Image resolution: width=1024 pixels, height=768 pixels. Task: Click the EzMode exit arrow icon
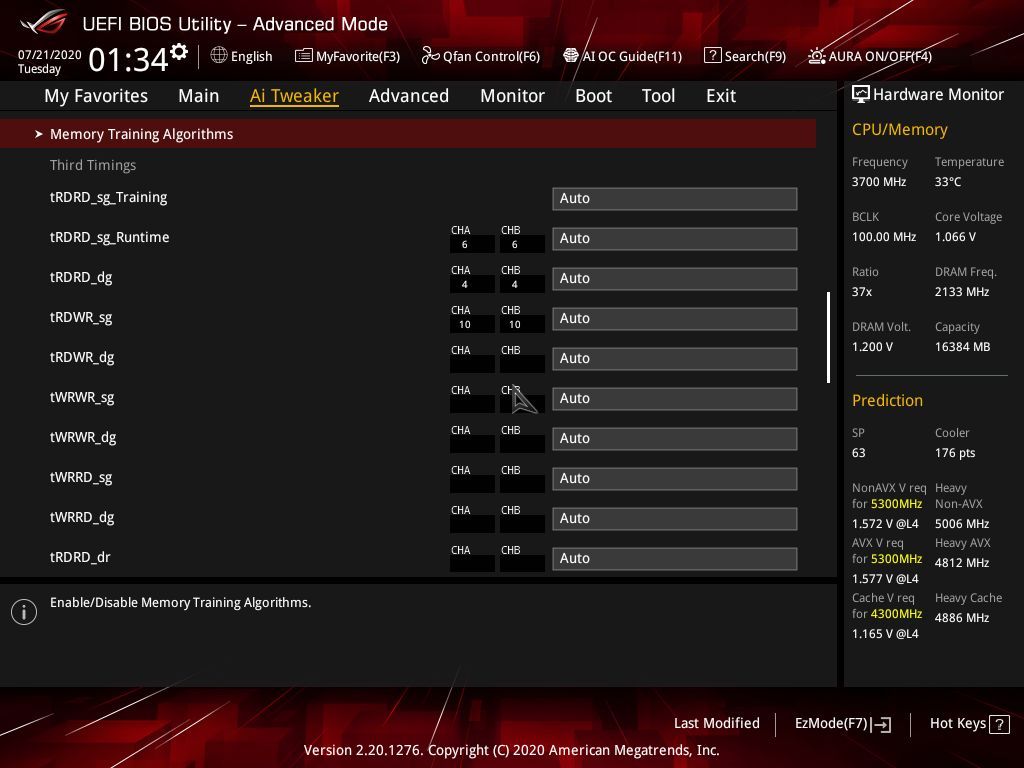tap(881, 724)
